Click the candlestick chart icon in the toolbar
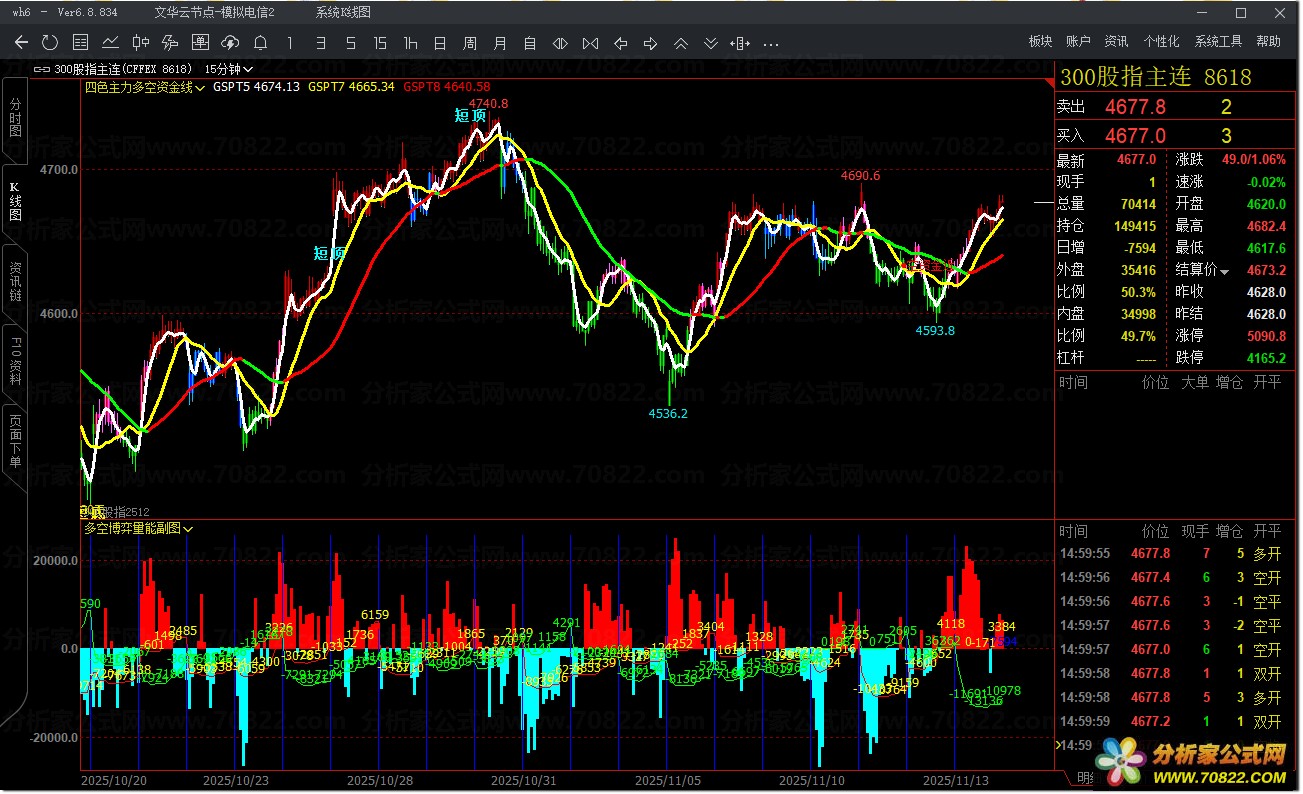The image size is (1303, 794). click(141, 43)
